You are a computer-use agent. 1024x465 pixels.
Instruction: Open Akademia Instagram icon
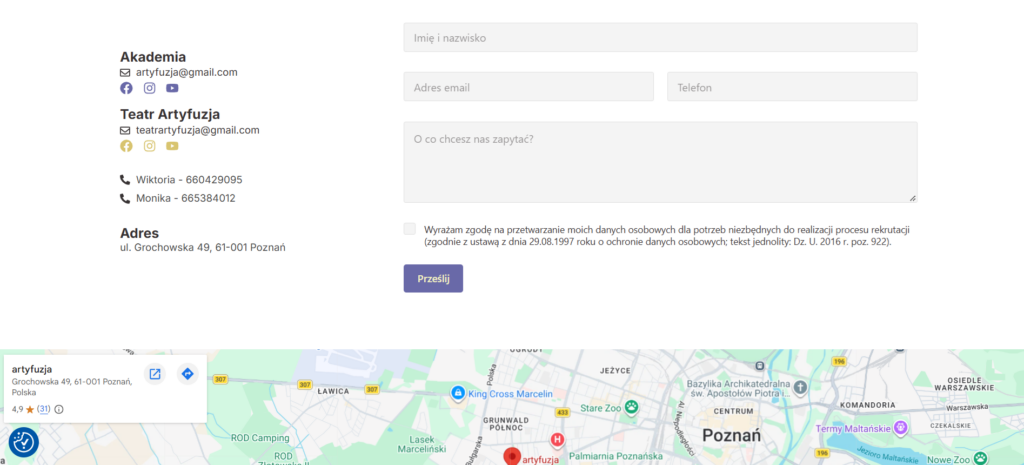pyautogui.click(x=150, y=88)
